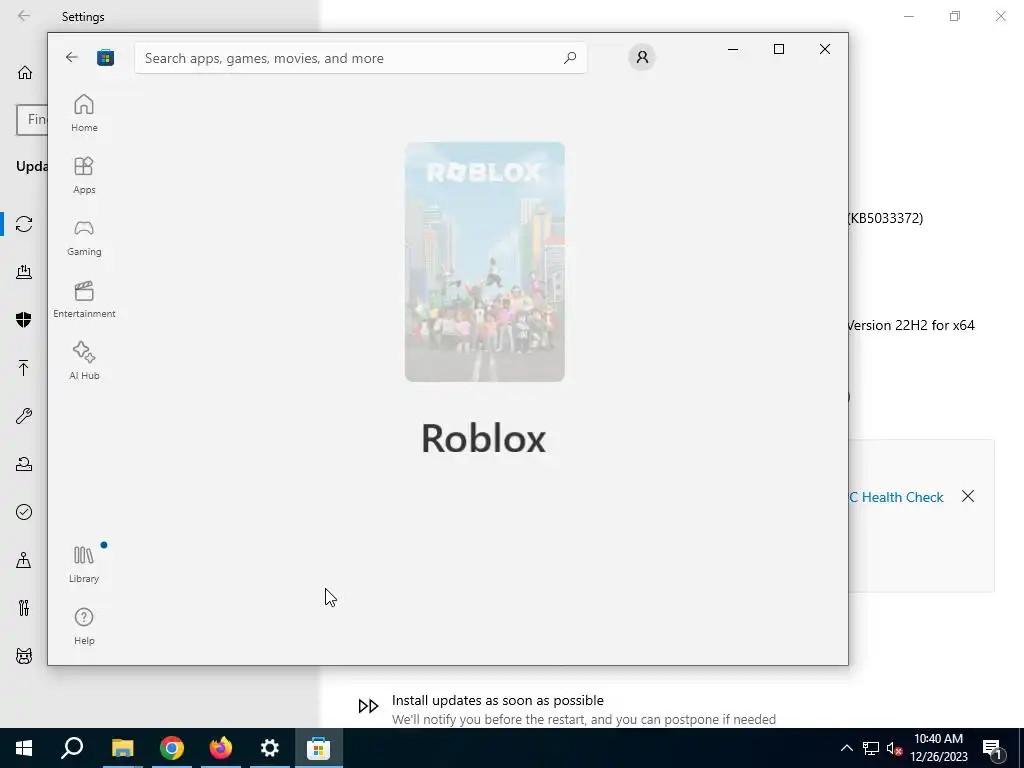This screenshot has height=768, width=1024.
Task: Open the Store Home section
Action: click(x=84, y=113)
